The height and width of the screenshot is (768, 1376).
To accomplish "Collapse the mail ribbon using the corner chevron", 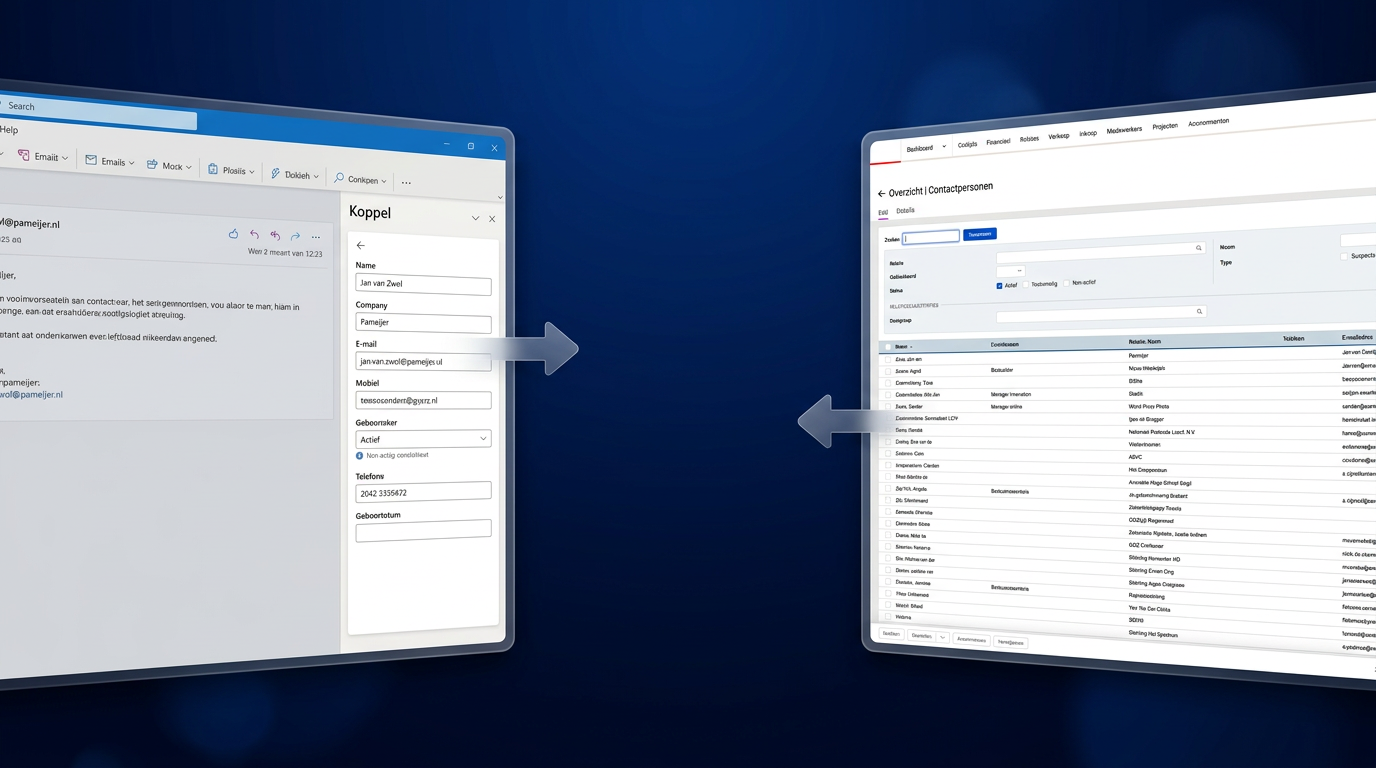I will tap(500, 198).
